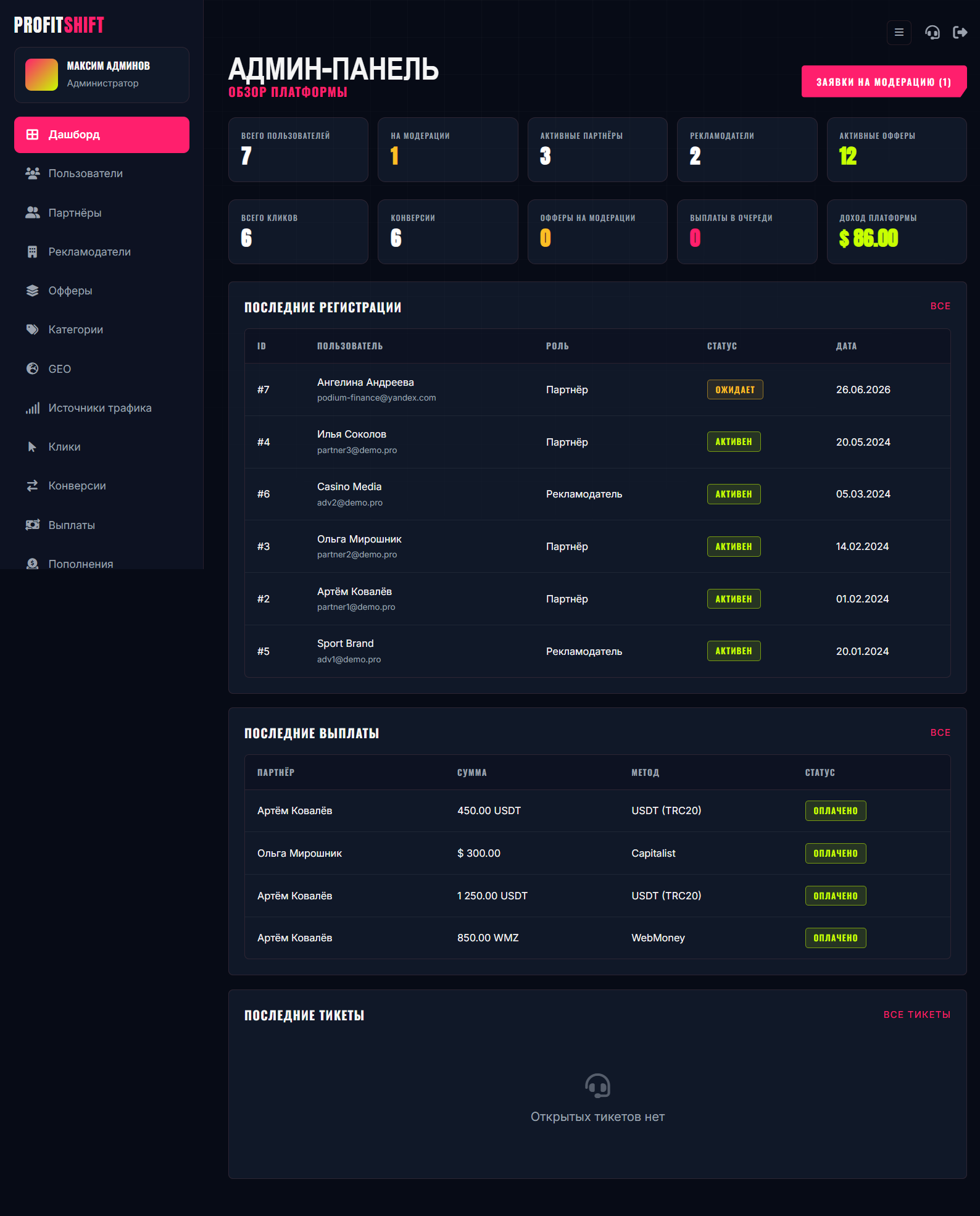Open the Офферы menu item
980x1216 pixels.
[x=102, y=291]
